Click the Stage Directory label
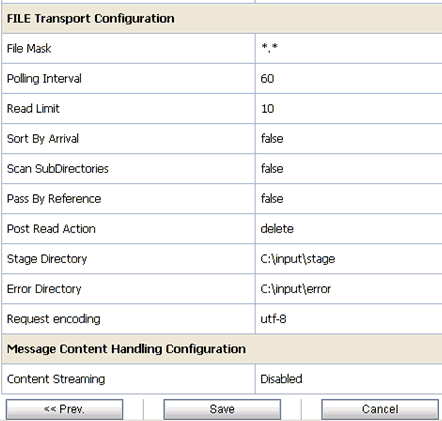This screenshot has width=442, height=421. tap(47, 259)
